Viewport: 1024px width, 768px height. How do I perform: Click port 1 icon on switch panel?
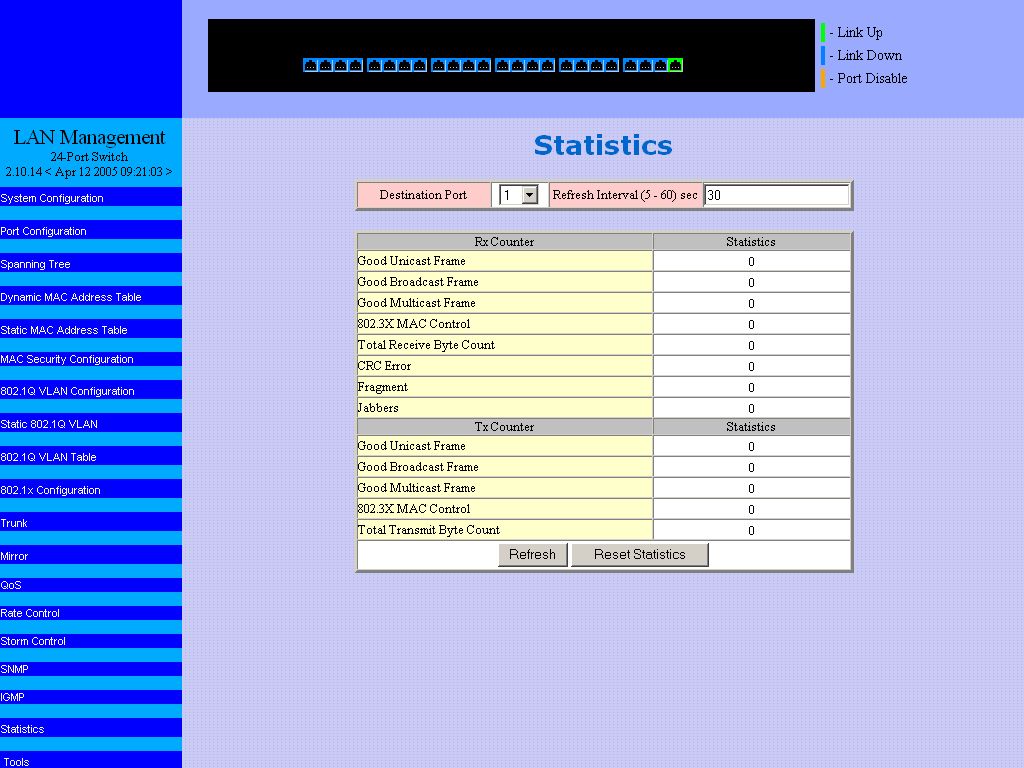click(x=310, y=65)
